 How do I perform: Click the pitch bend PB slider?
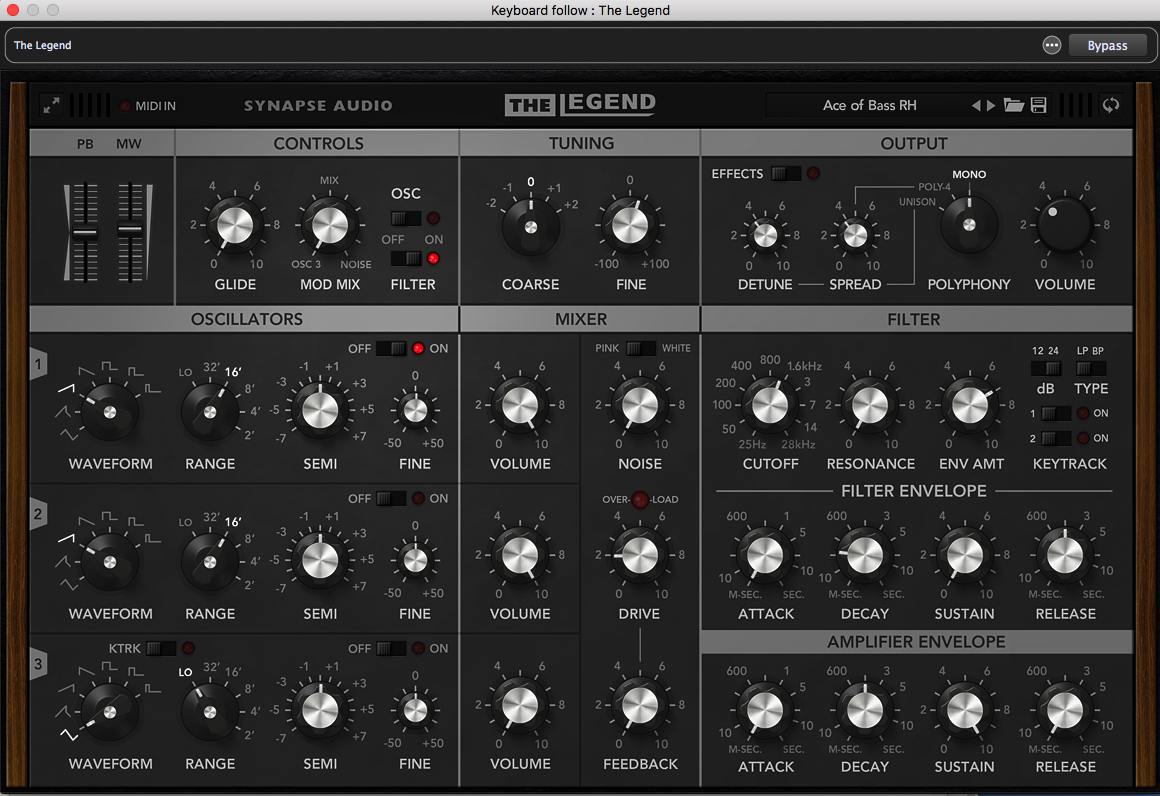[85, 232]
